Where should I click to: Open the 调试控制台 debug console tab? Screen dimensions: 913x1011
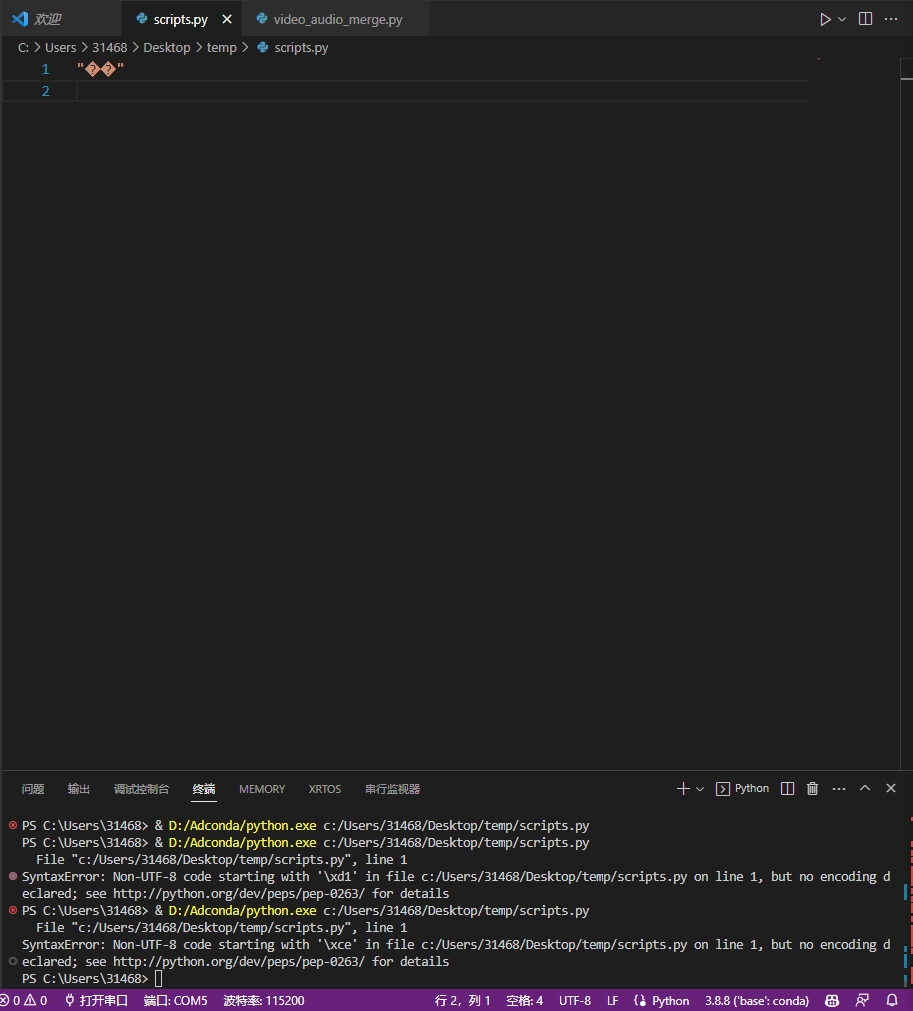pyautogui.click(x=141, y=789)
